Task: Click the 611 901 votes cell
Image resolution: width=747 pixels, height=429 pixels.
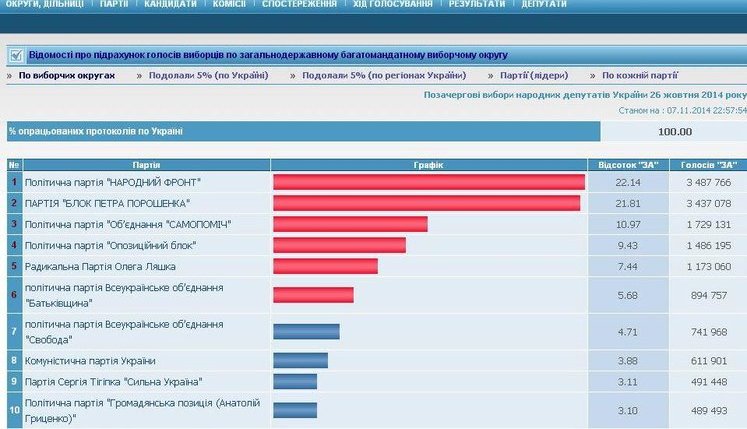Action: (x=708, y=361)
